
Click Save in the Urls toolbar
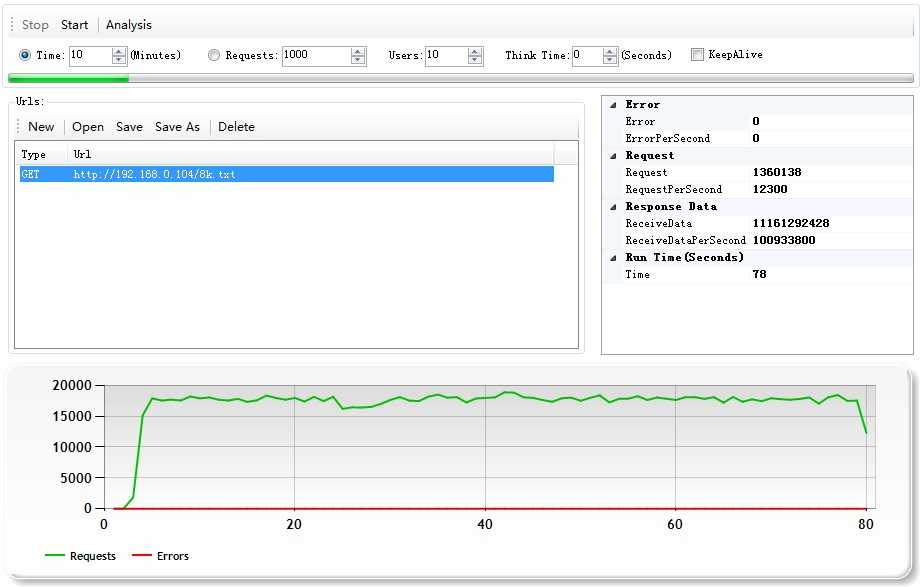tap(129, 127)
